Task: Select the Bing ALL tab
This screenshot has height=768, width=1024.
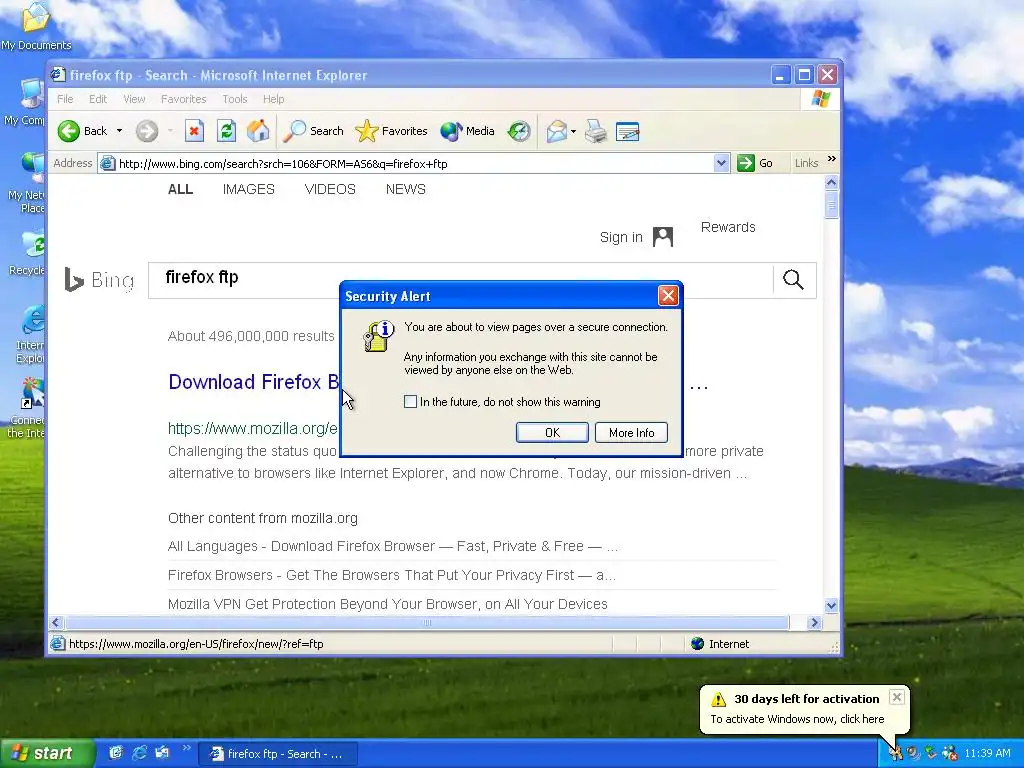Action: (x=180, y=189)
